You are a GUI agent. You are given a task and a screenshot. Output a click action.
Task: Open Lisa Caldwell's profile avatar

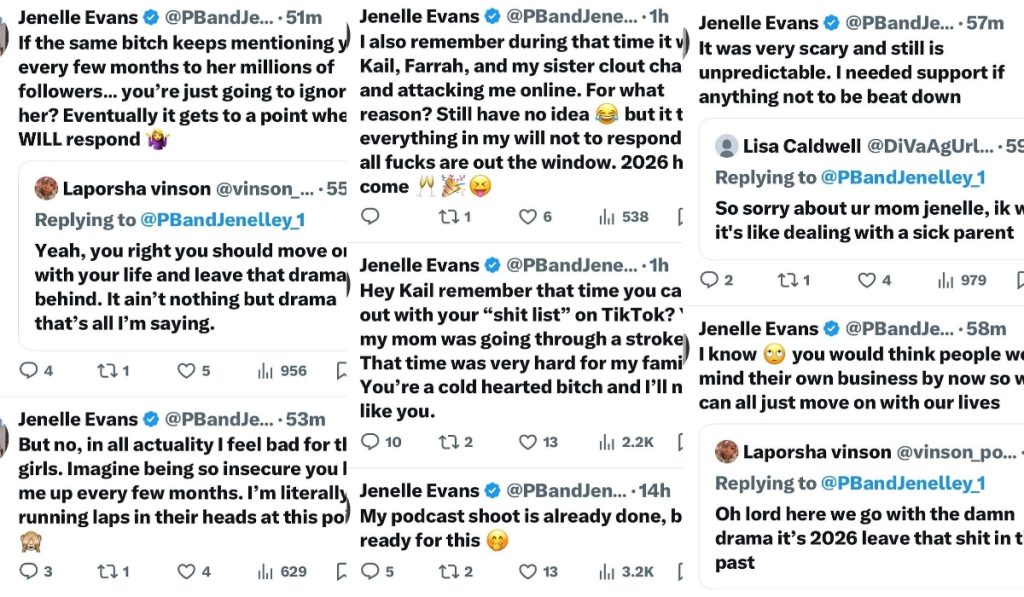(726, 147)
